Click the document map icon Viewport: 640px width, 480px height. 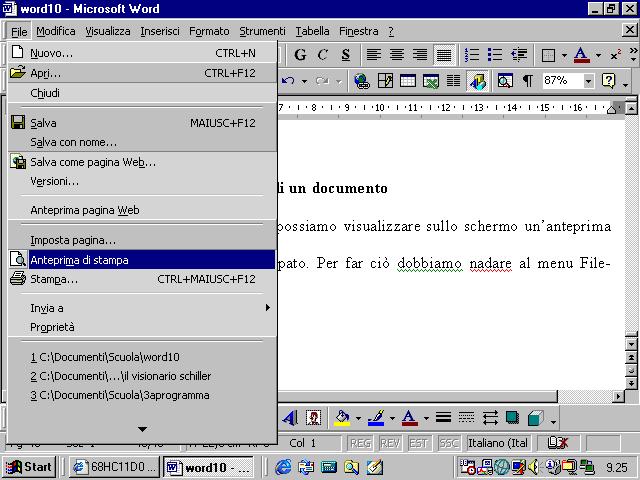tap(505, 81)
